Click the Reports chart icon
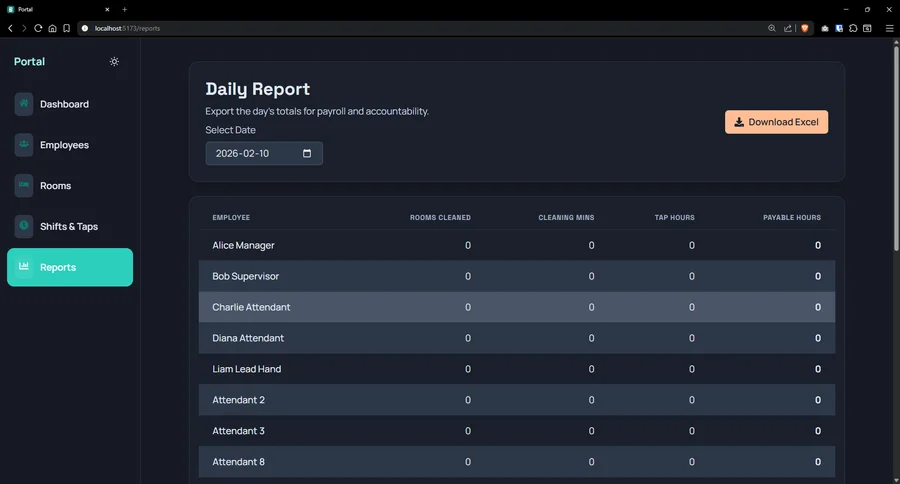 pyautogui.click(x=24, y=266)
